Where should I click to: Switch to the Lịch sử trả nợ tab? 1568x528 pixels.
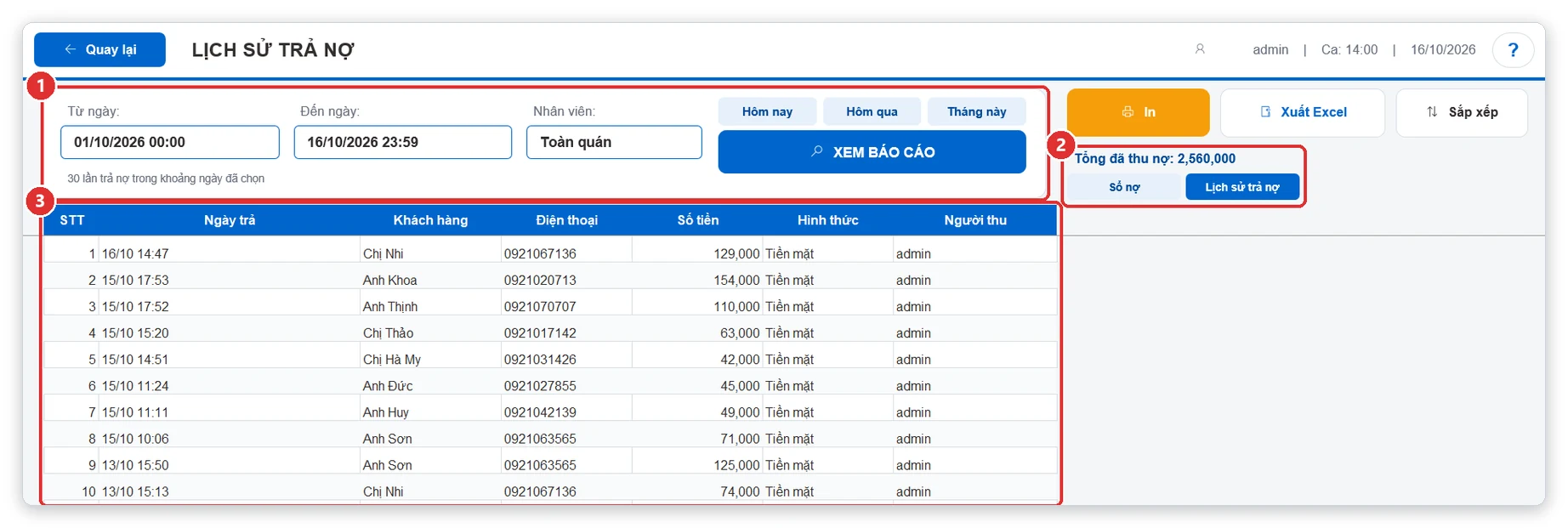coord(1242,187)
